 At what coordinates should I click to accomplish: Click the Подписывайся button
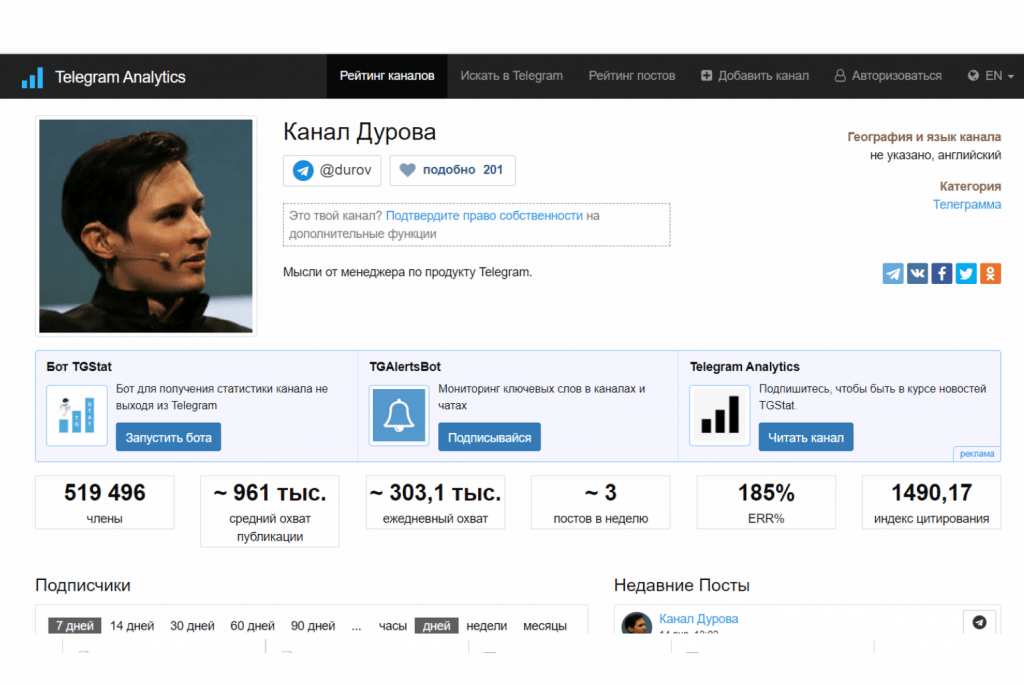(489, 437)
